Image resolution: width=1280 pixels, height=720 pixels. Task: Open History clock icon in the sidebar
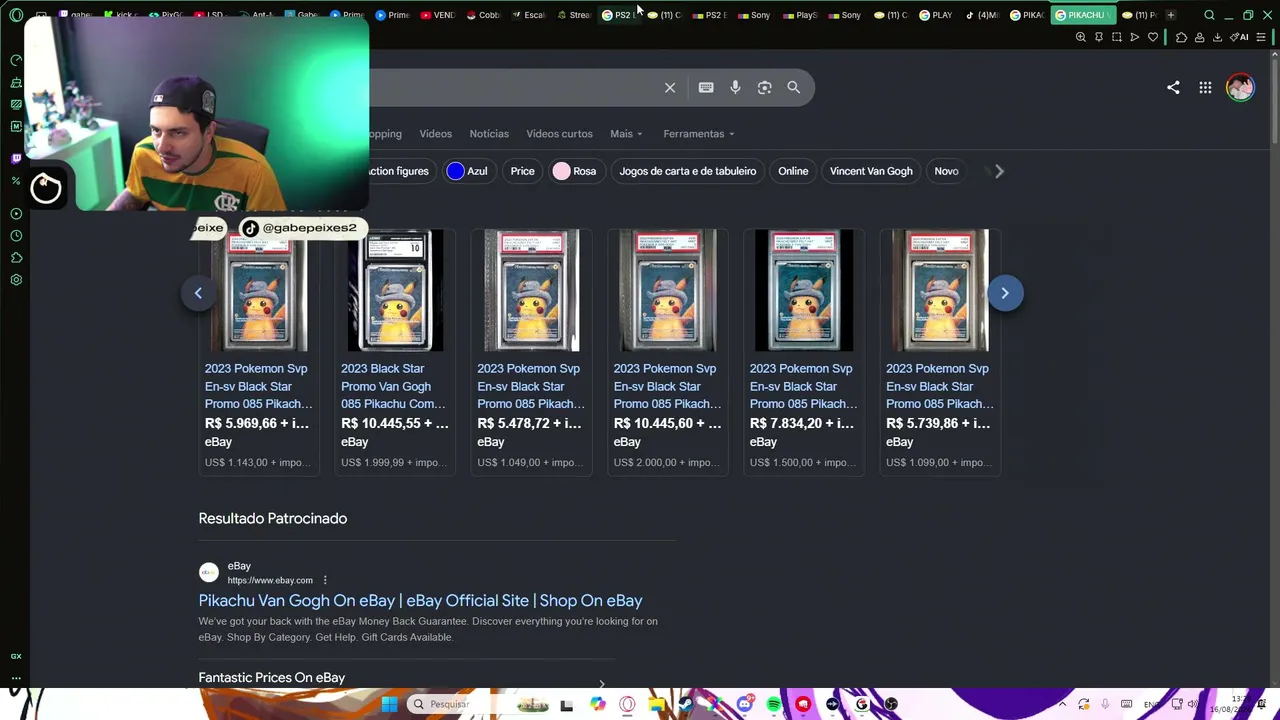click(x=16, y=236)
